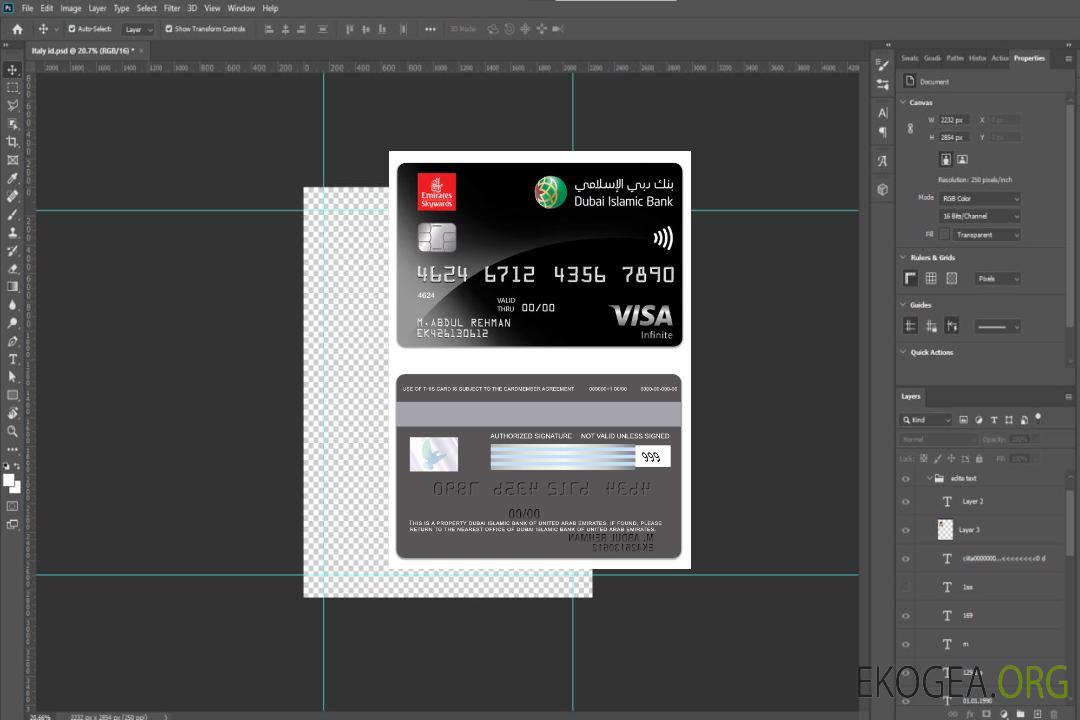Set canvas to landscape orientation
Screen dimensions: 1080x720
coord(962,160)
